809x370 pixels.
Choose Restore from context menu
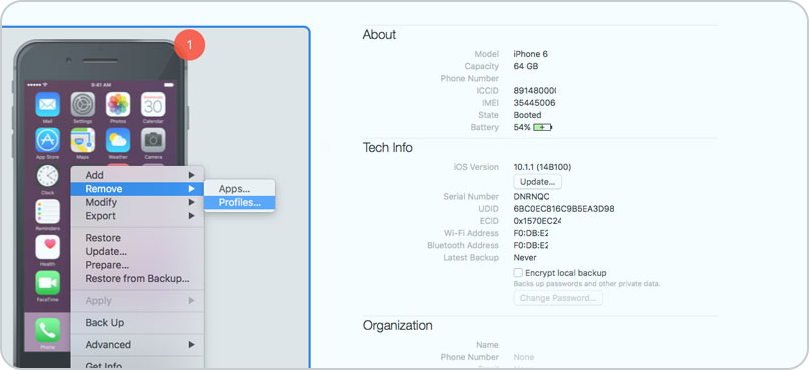coord(137,238)
